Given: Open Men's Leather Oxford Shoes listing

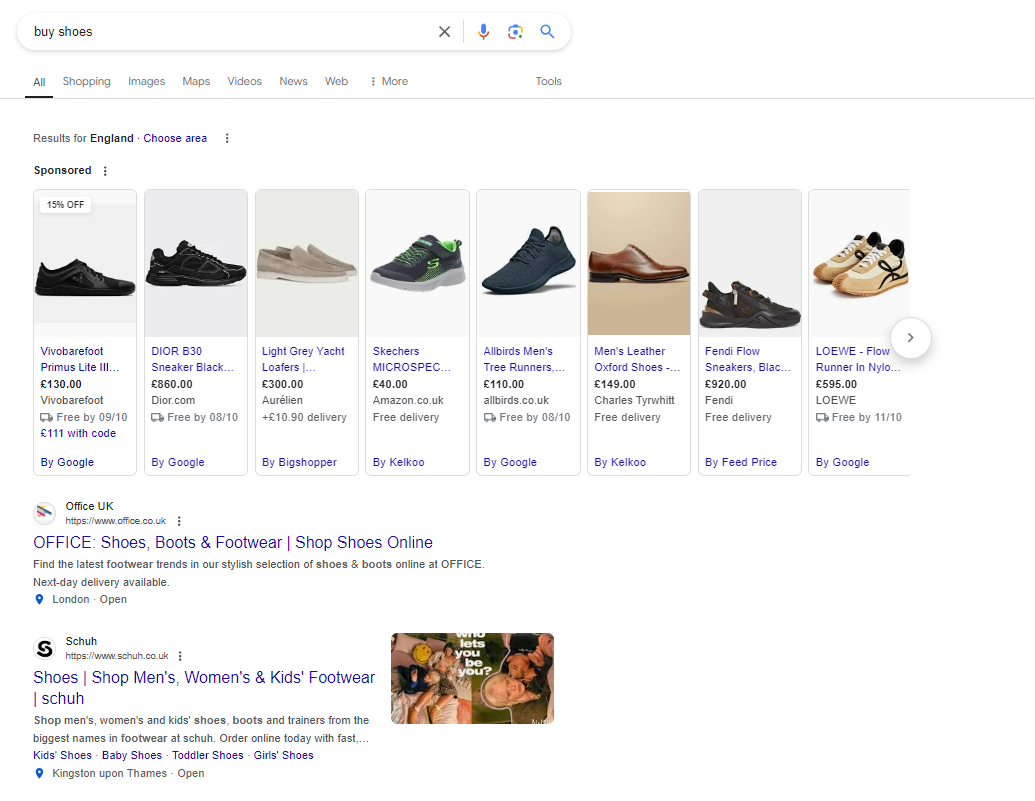Looking at the screenshot, I should click(x=636, y=359).
